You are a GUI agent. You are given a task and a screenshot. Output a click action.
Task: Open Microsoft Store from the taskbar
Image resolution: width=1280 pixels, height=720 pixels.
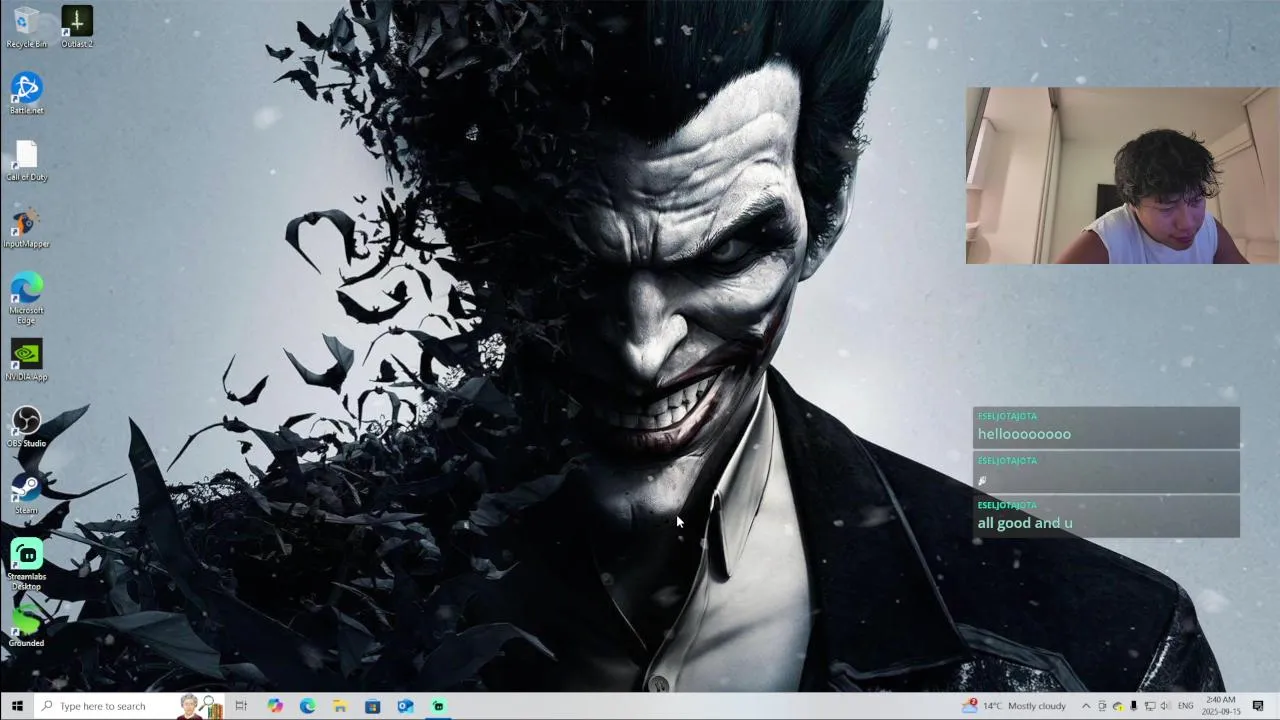(x=372, y=706)
